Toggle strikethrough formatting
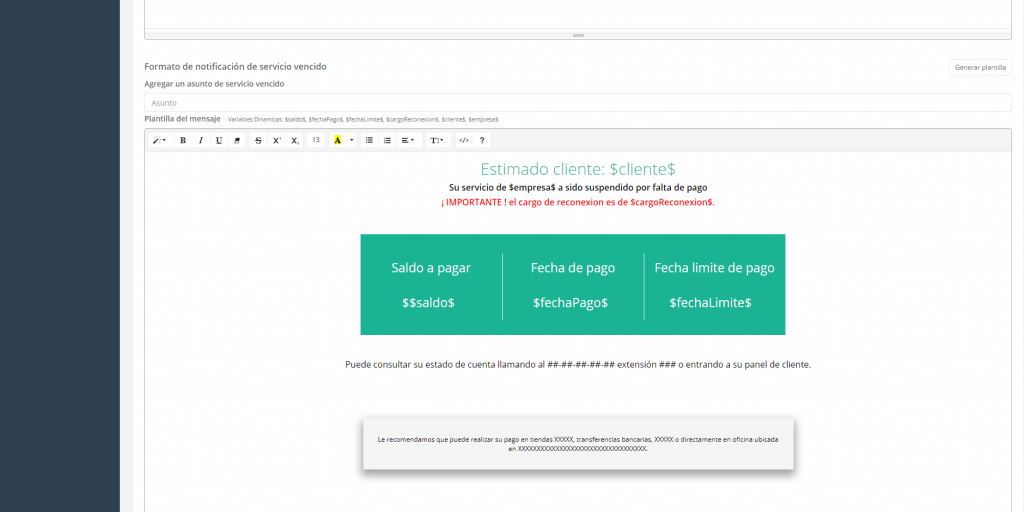The height and width of the screenshot is (512, 1024). click(x=259, y=140)
